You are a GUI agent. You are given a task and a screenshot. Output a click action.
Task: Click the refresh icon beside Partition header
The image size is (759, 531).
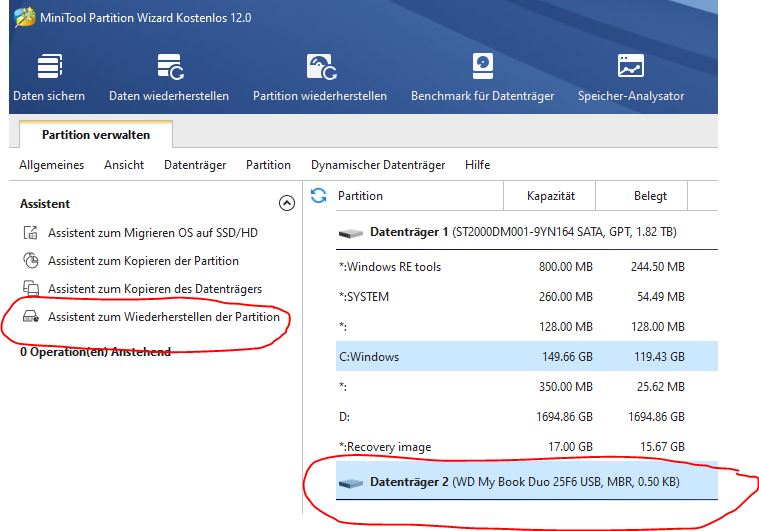click(319, 196)
